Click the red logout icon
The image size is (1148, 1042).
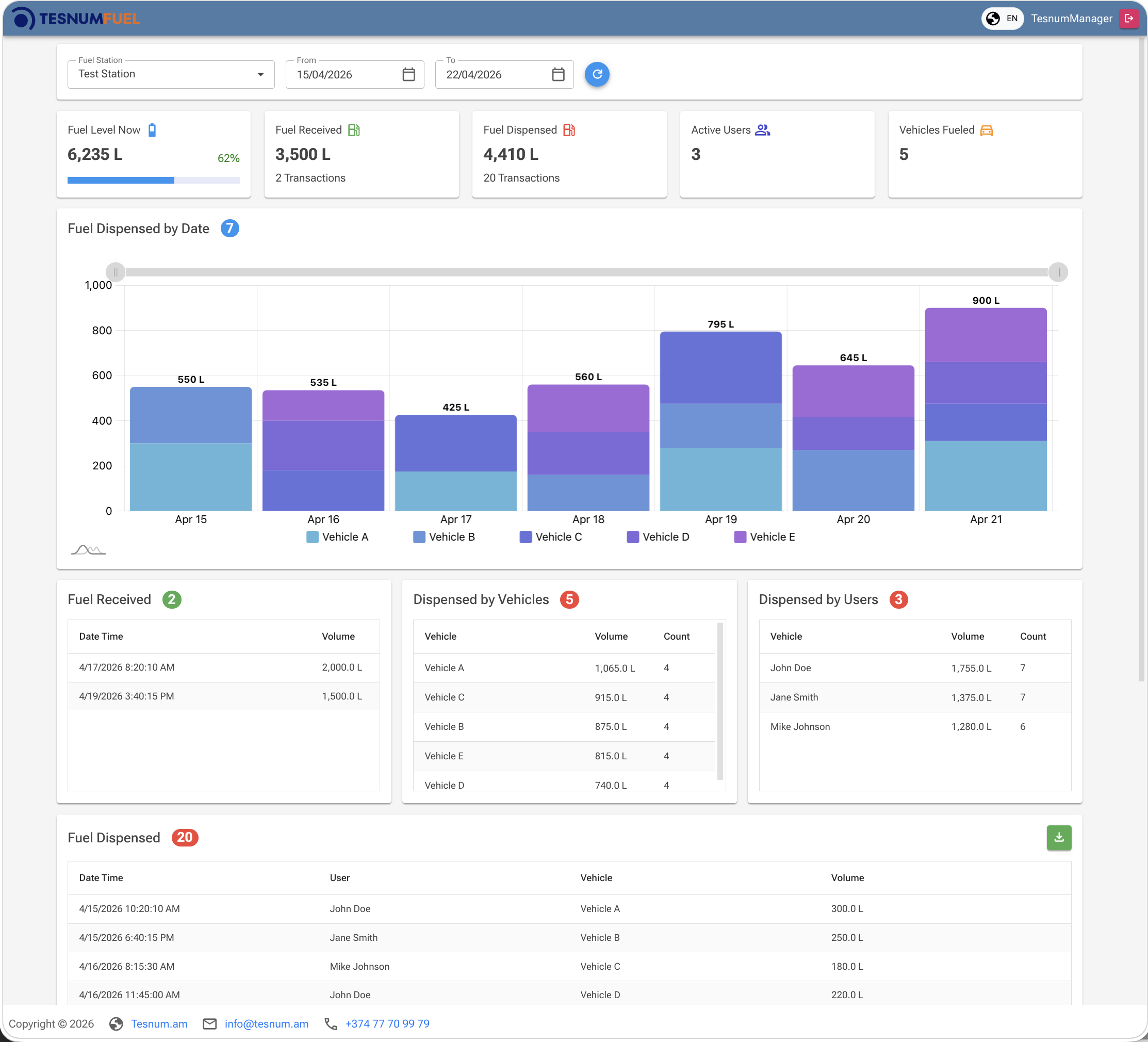[1128, 18]
